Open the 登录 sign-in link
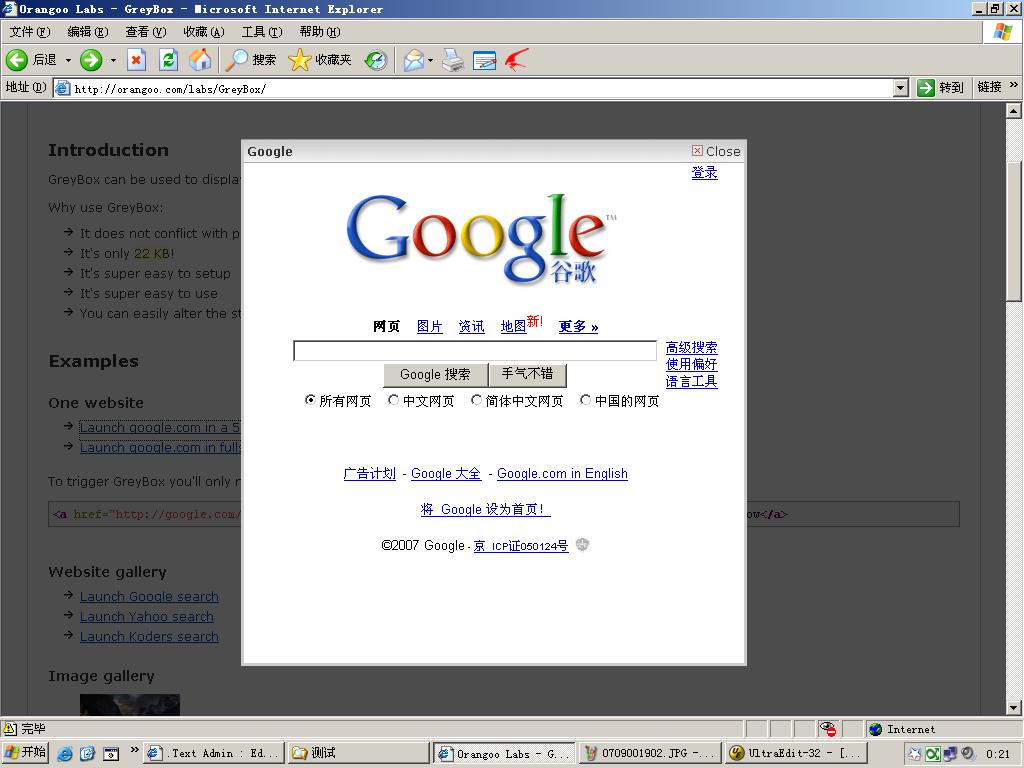Image resolution: width=1024 pixels, height=768 pixels. 705,172
